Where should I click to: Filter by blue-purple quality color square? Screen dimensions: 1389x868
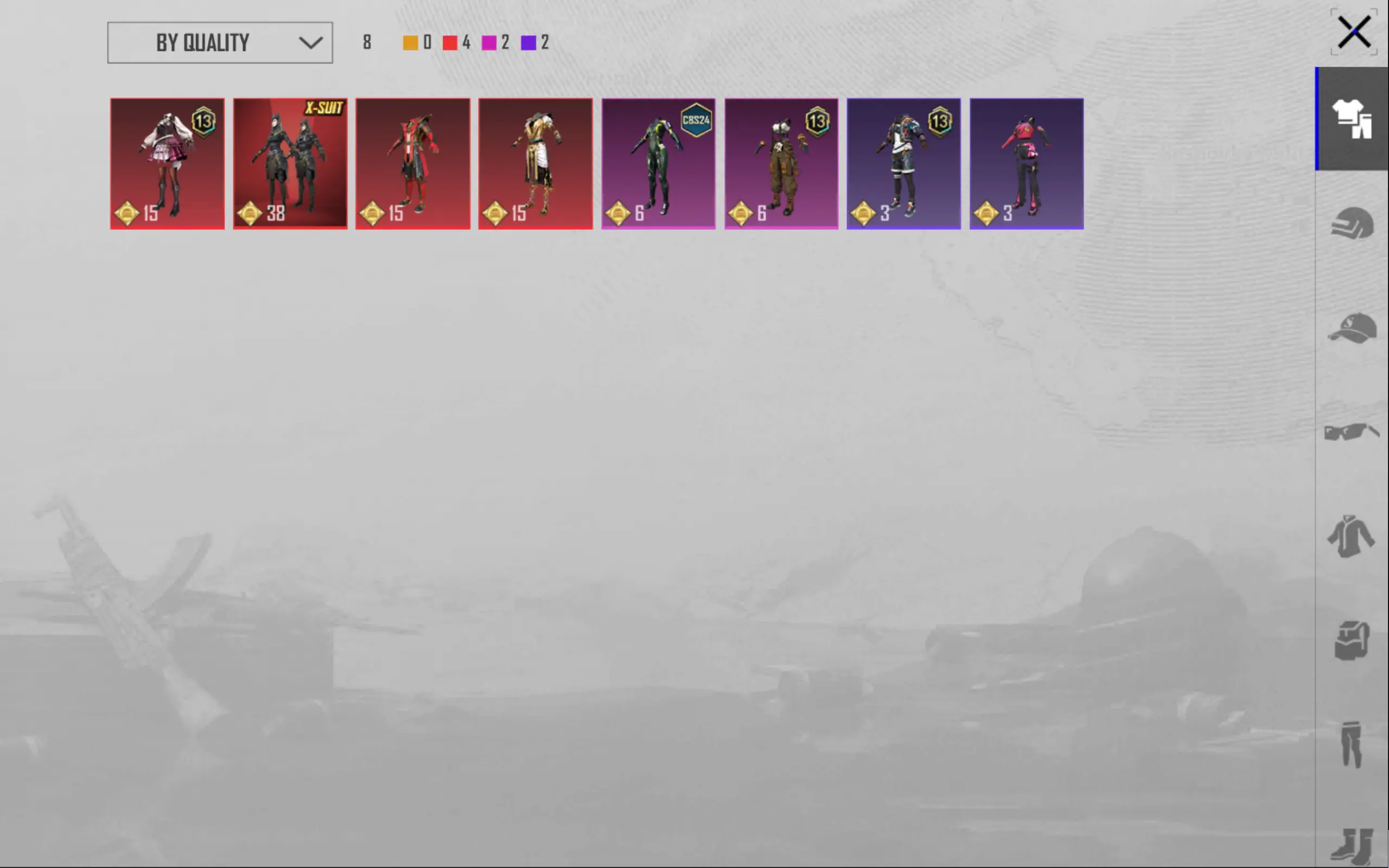[x=528, y=43]
